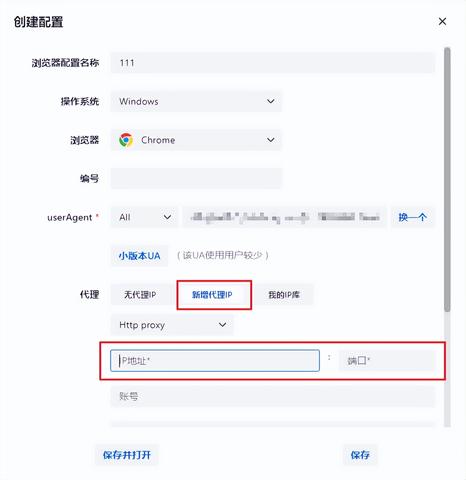
Task: Click the 编号 number input field
Action: [196, 179]
